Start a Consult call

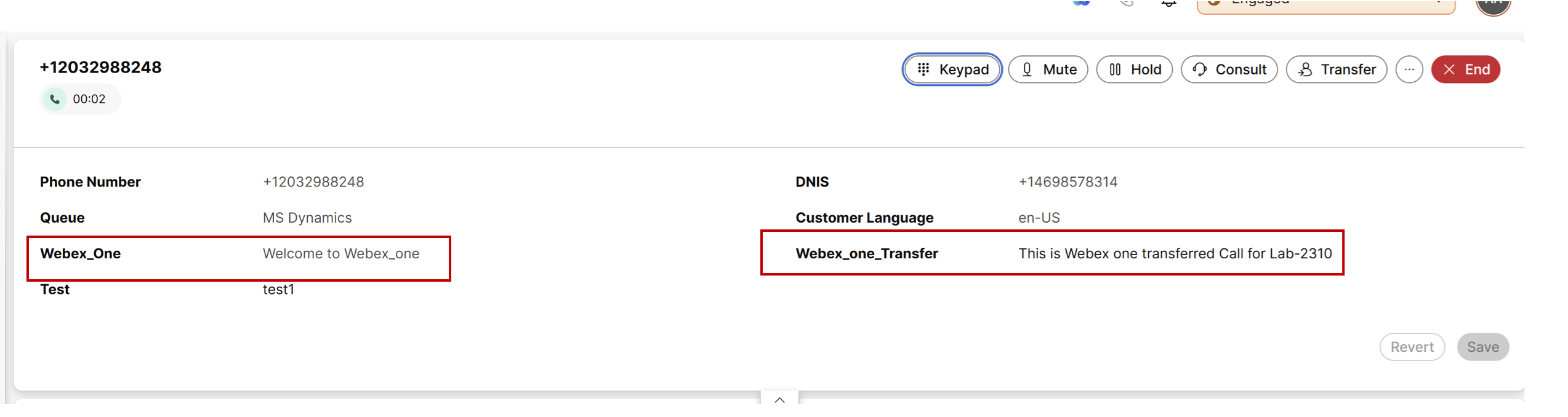pos(1229,69)
